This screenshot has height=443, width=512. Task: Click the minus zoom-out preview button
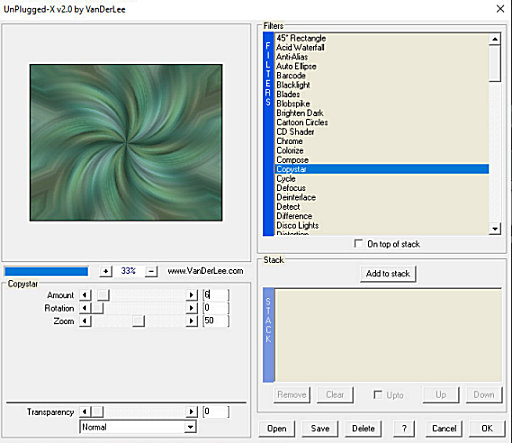[151, 271]
